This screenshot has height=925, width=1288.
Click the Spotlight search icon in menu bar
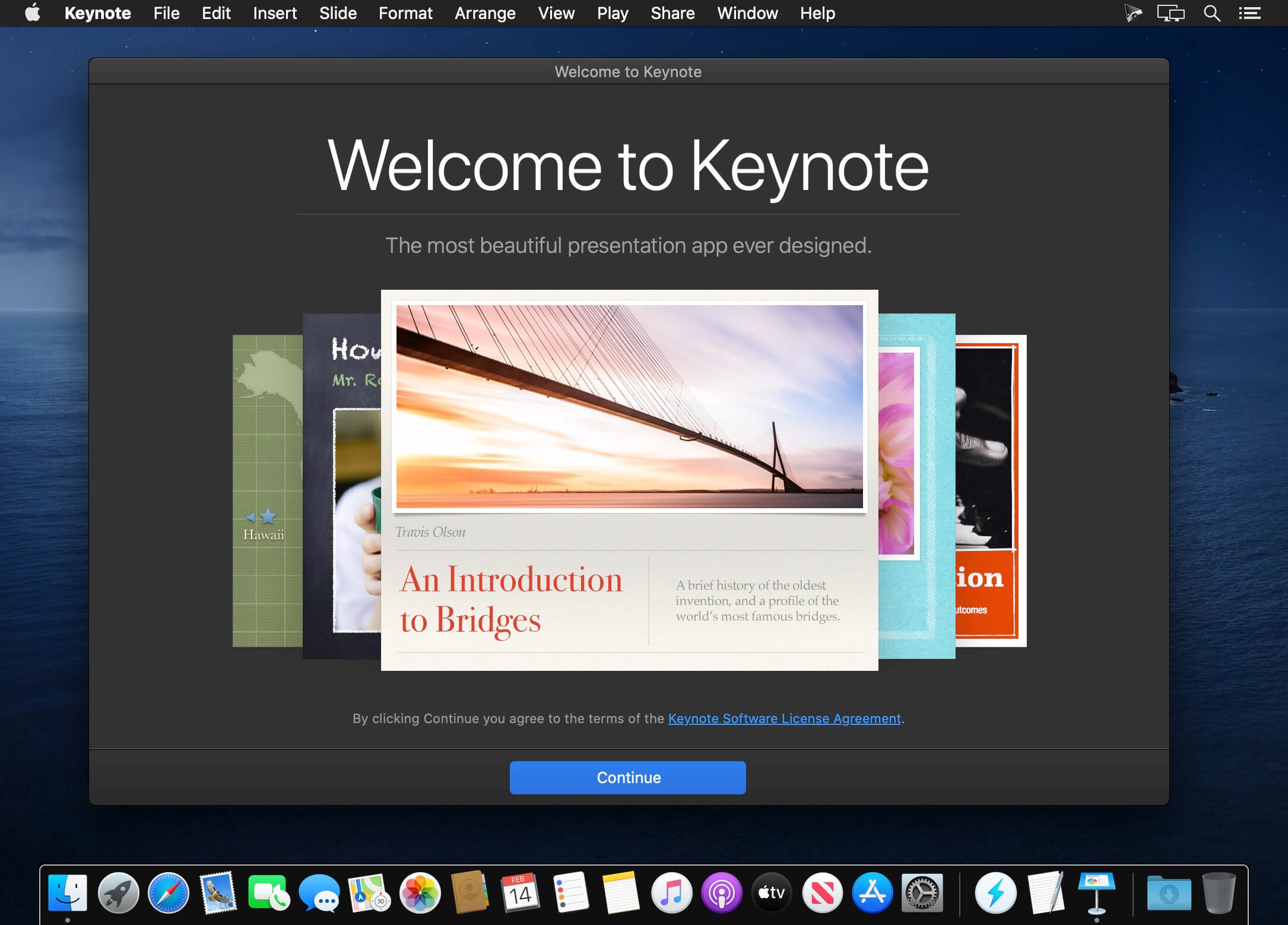(x=1211, y=13)
